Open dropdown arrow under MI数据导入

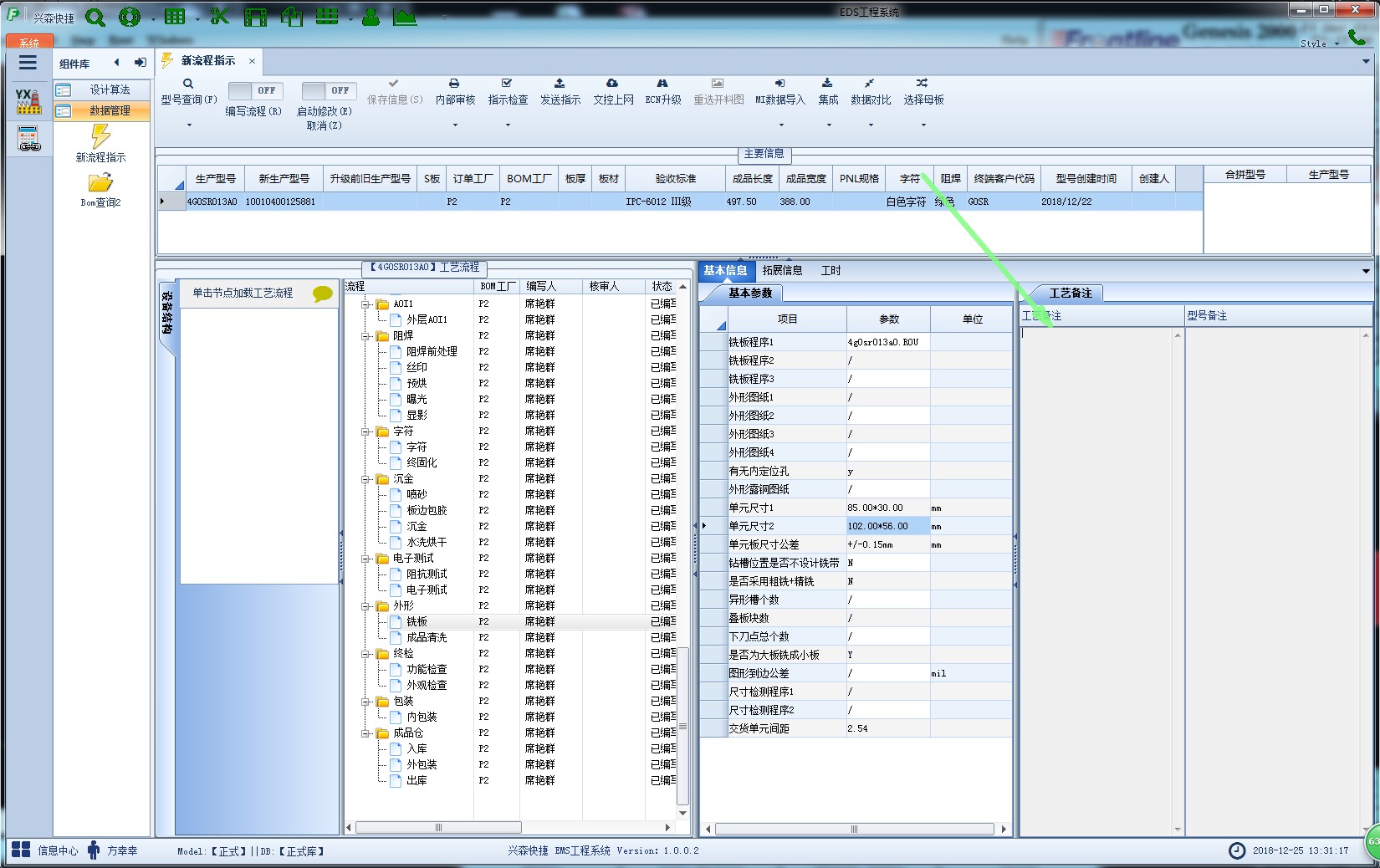pos(781,125)
